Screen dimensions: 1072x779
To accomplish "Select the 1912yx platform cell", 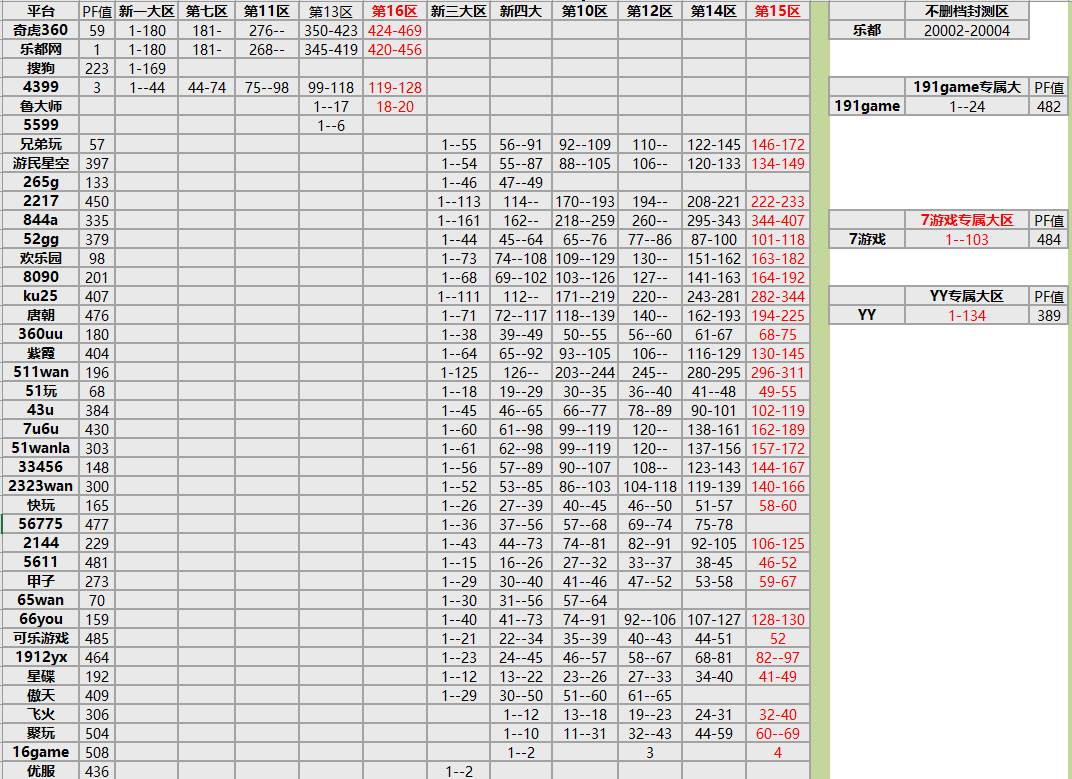I will tap(40, 657).
